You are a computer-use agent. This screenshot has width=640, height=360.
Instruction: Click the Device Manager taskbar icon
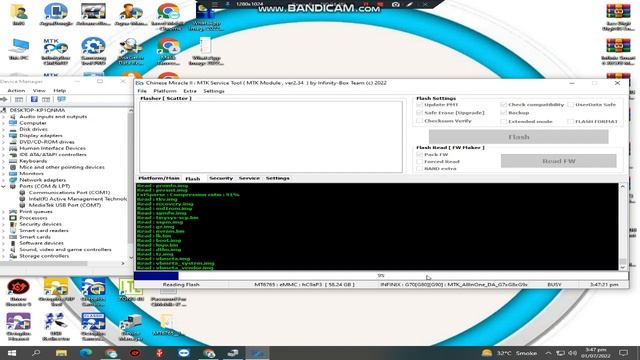pyautogui.click(x=233, y=353)
